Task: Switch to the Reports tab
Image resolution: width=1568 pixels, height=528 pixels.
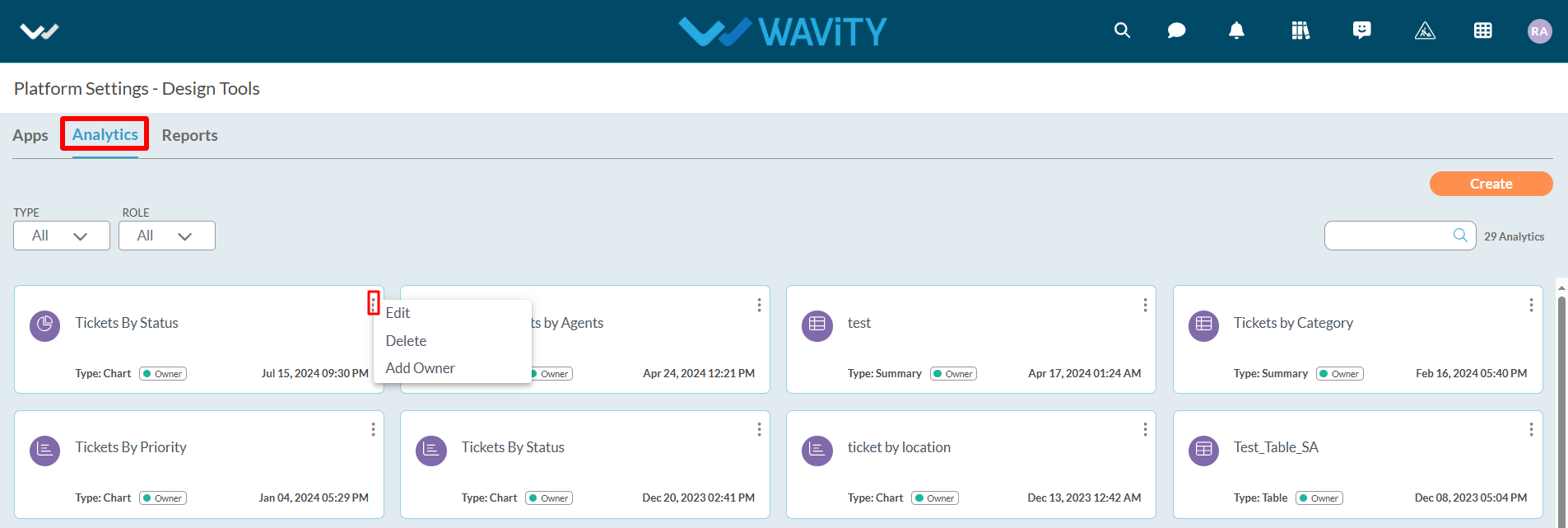Action: pos(189,135)
